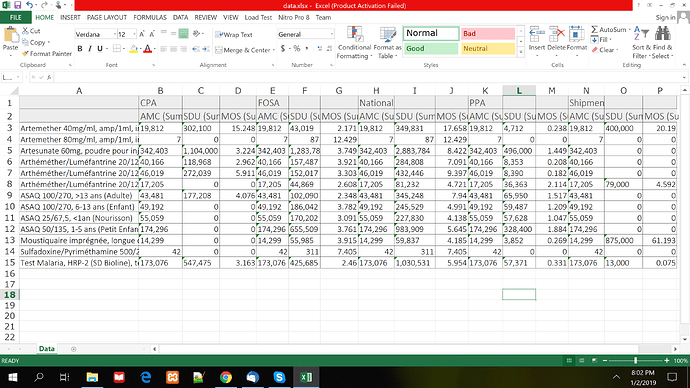The image size is (690, 388).
Task: Undo the last action
Action: pyautogui.click(x=29, y=5)
